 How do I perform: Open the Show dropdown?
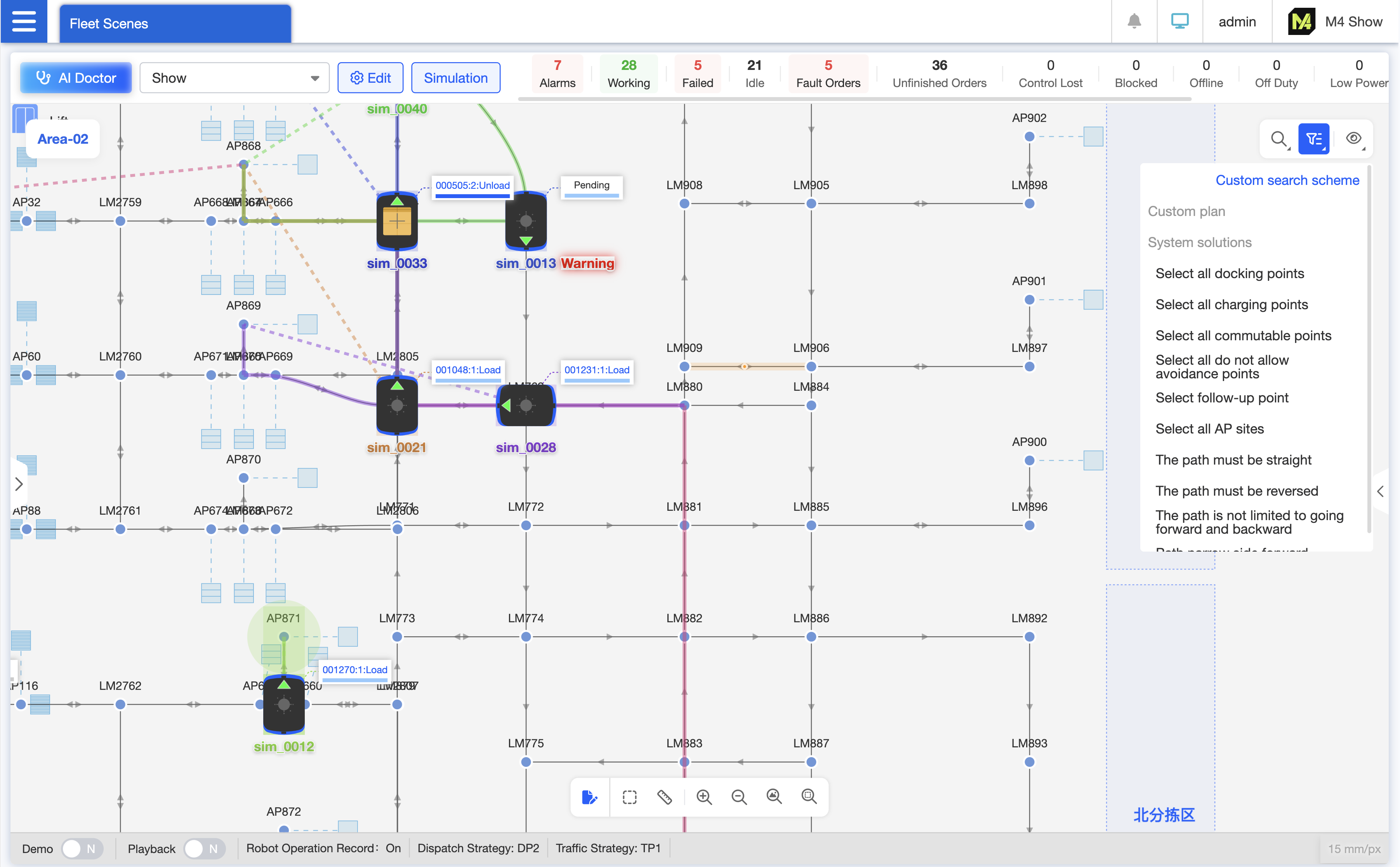point(234,78)
